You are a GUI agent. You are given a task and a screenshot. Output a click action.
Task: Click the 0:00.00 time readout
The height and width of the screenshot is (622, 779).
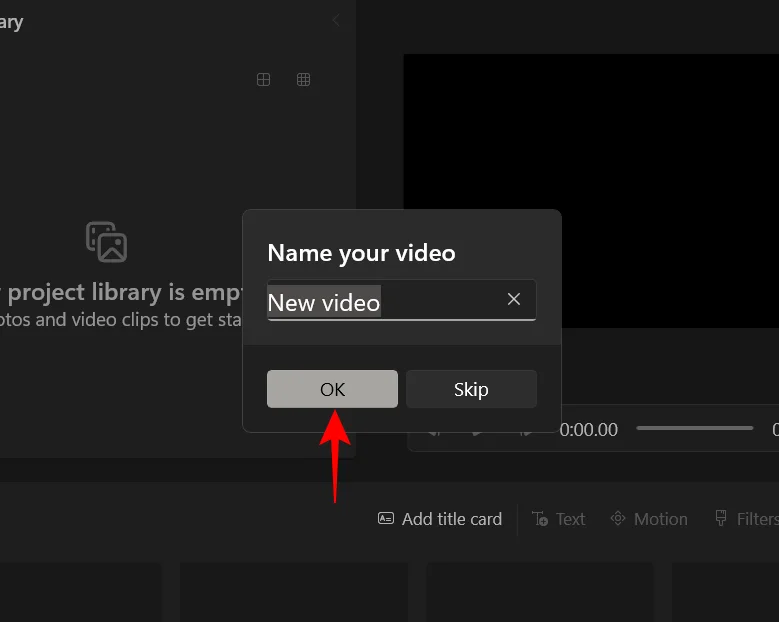coord(589,430)
